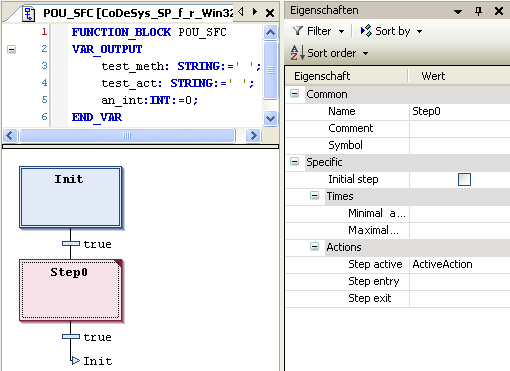Toggle the Initial step checkbox
Screen dimensions: 510x371
pyautogui.click(x=464, y=179)
